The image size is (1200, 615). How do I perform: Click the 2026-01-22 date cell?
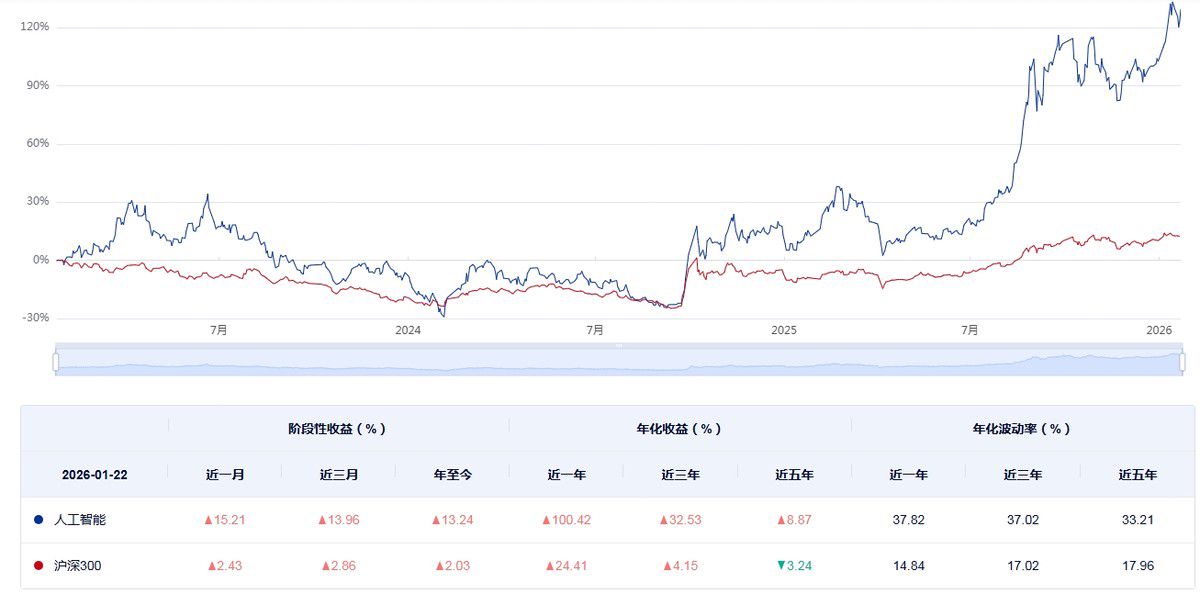[x=94, y=474]
